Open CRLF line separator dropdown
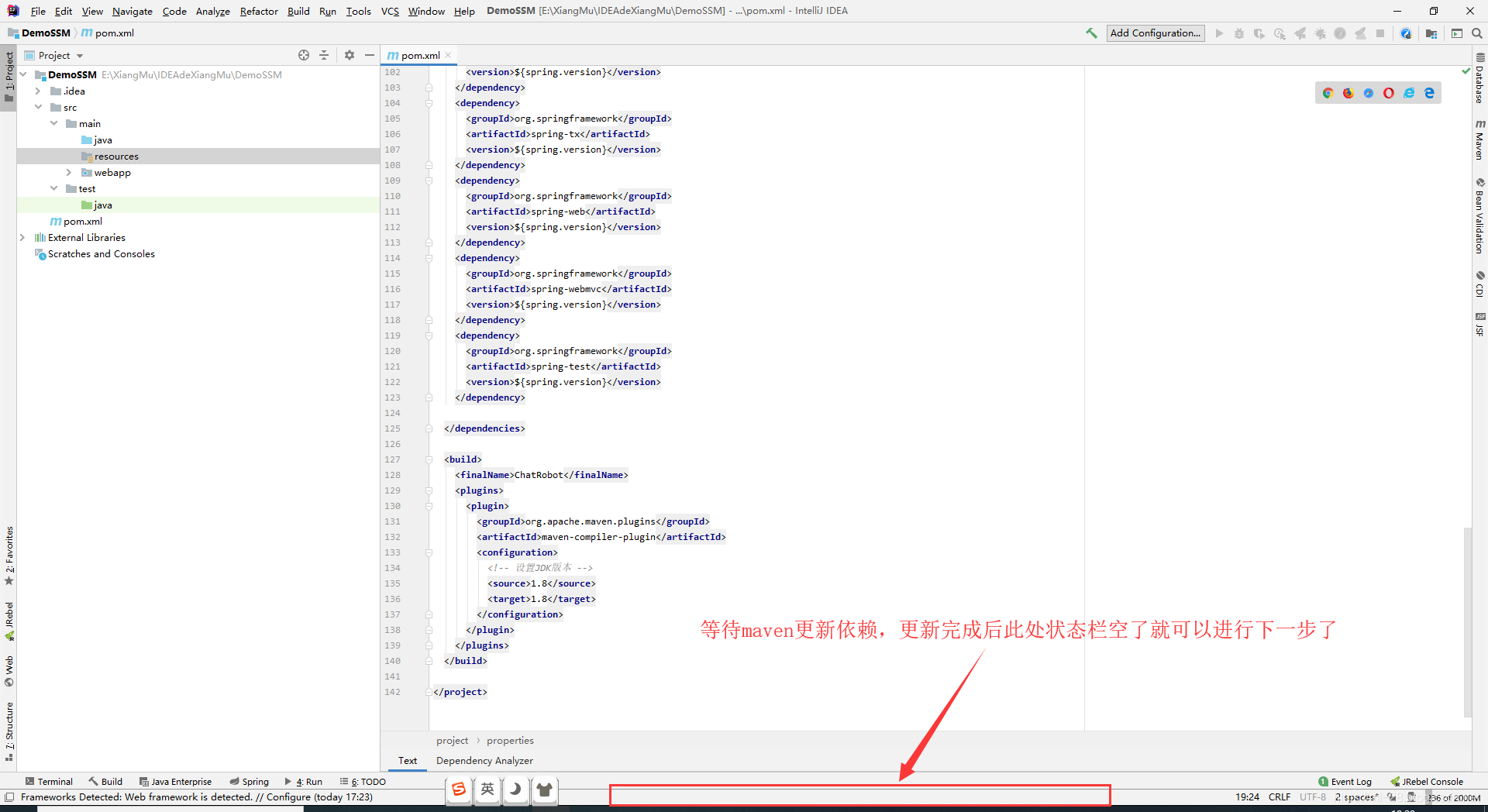1488x812 pixels. pos(1280,797)
